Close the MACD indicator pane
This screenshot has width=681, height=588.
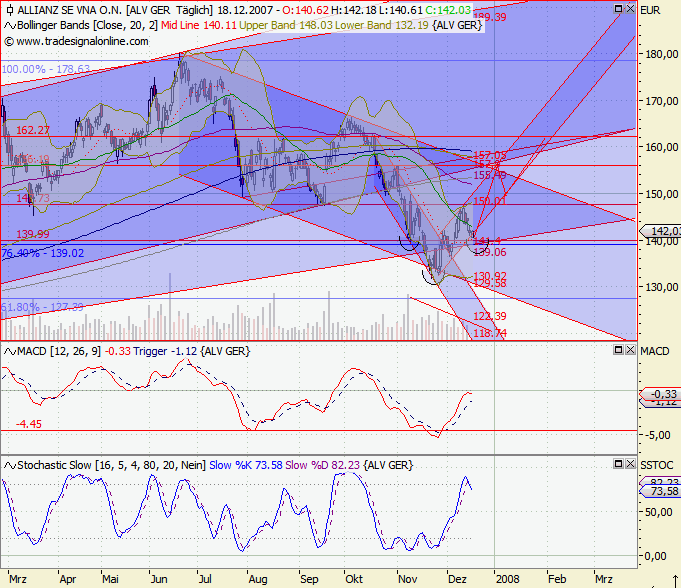pos(630,351)
